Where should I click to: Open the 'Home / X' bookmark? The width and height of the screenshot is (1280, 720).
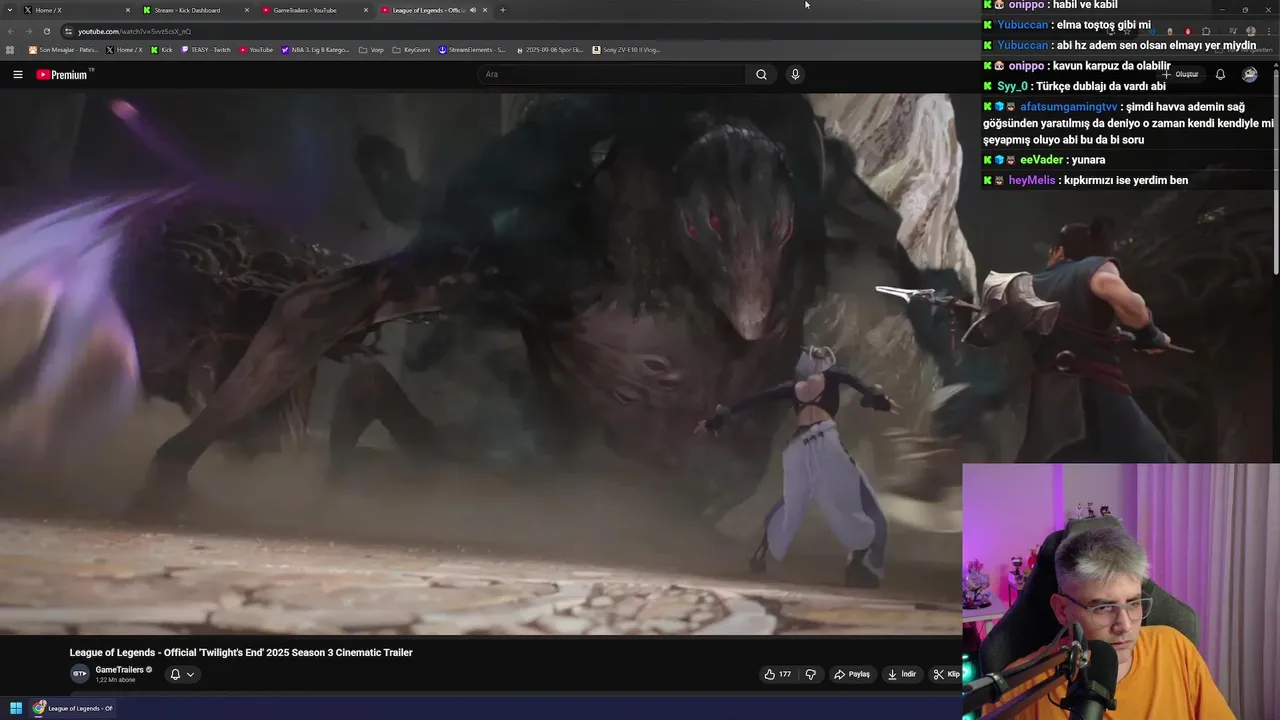[x=124, y=50]
